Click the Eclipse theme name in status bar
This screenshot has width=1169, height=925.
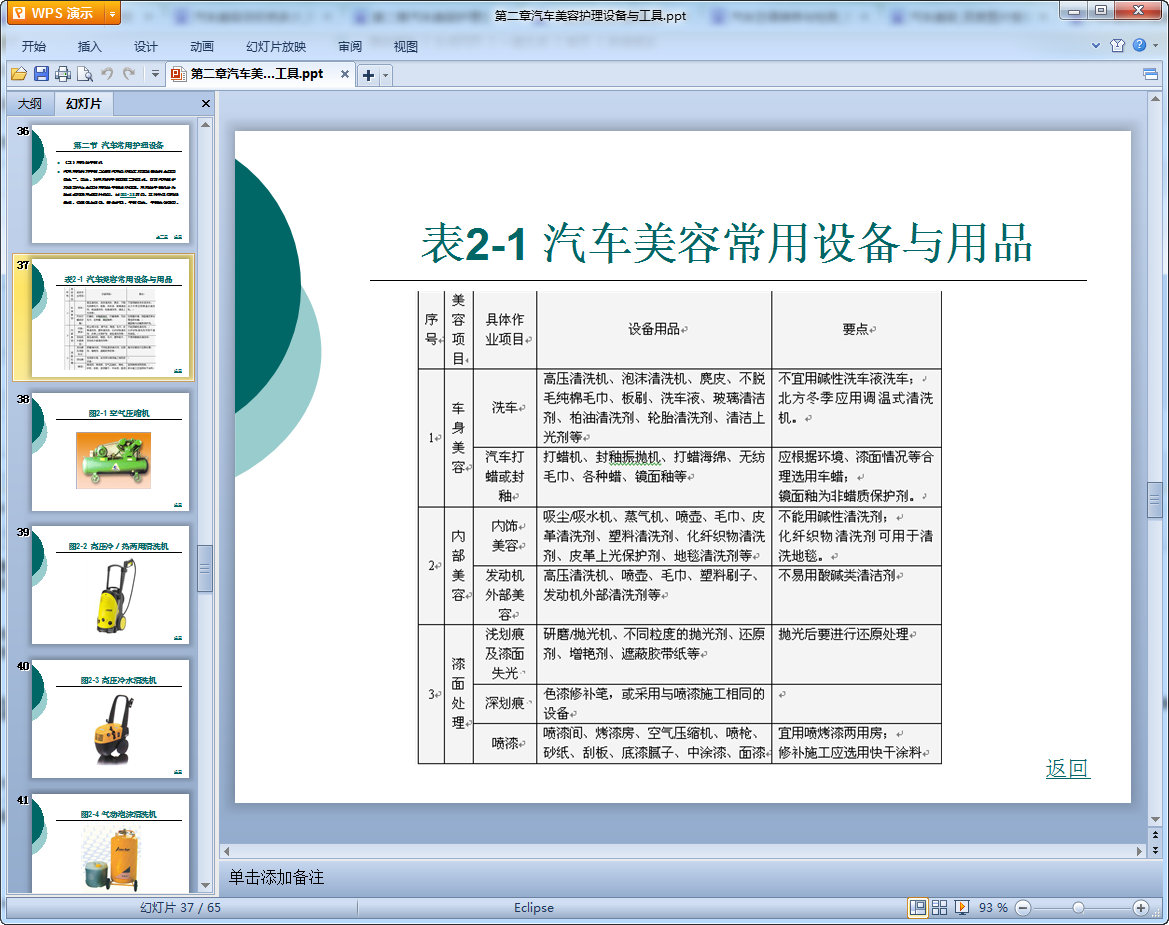coord(534,907)
